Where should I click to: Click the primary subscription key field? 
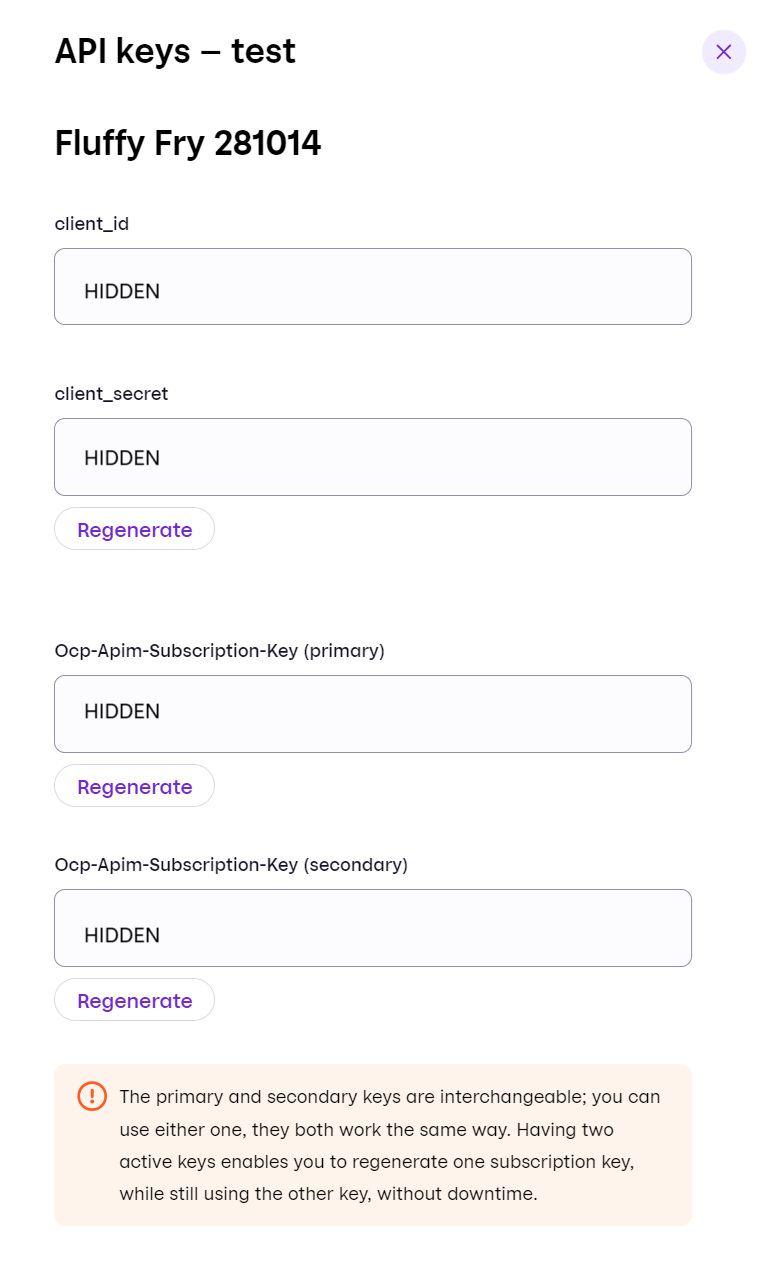point(372,713)
